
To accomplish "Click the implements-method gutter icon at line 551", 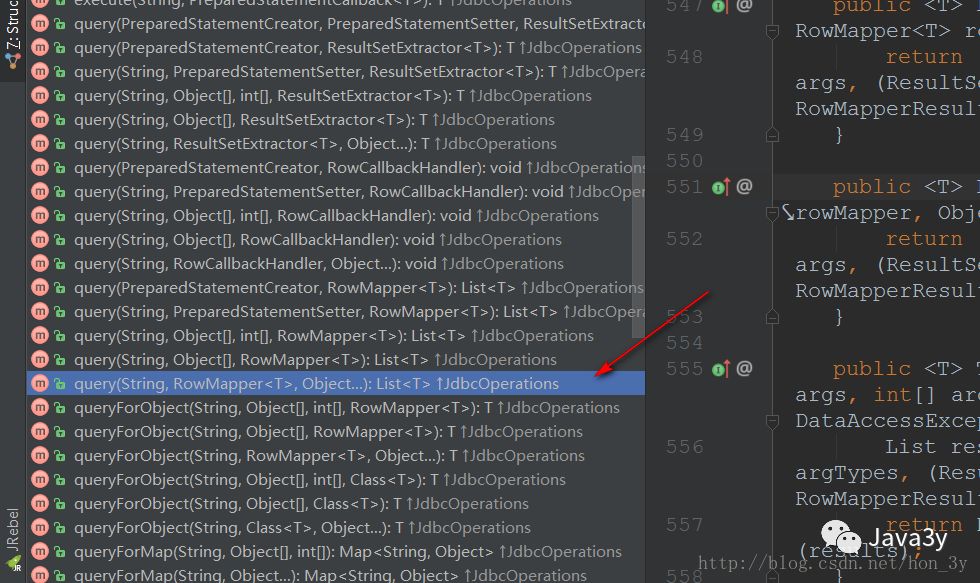I will point(720,187).
